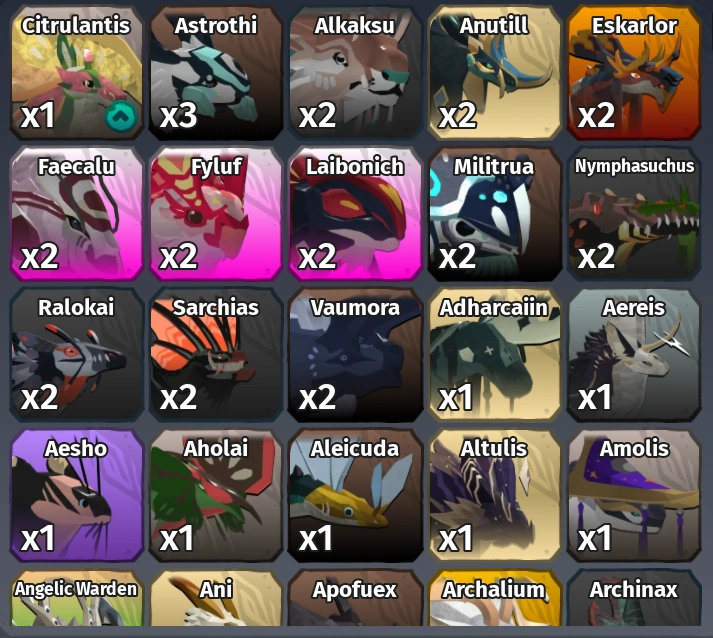Select the Sarchias creature tile
713x638 pixels.
[x=216, y=354]
